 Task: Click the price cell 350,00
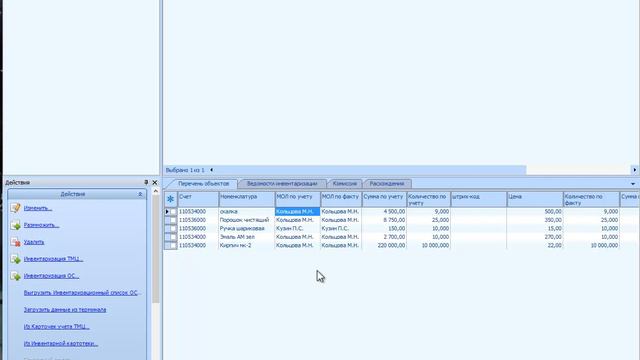point(535,220)
